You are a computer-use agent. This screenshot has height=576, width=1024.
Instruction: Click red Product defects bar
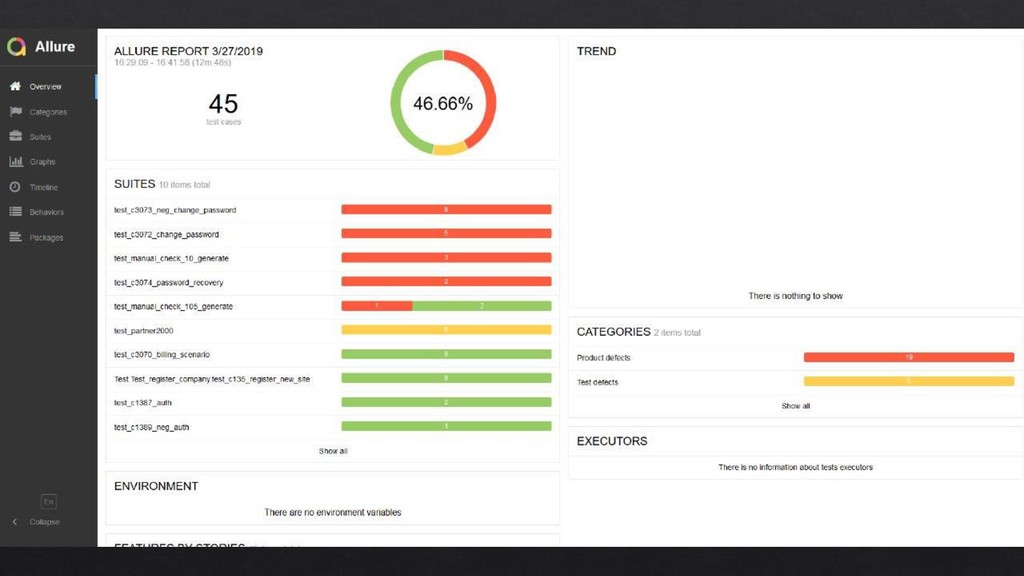click(908, 357)
